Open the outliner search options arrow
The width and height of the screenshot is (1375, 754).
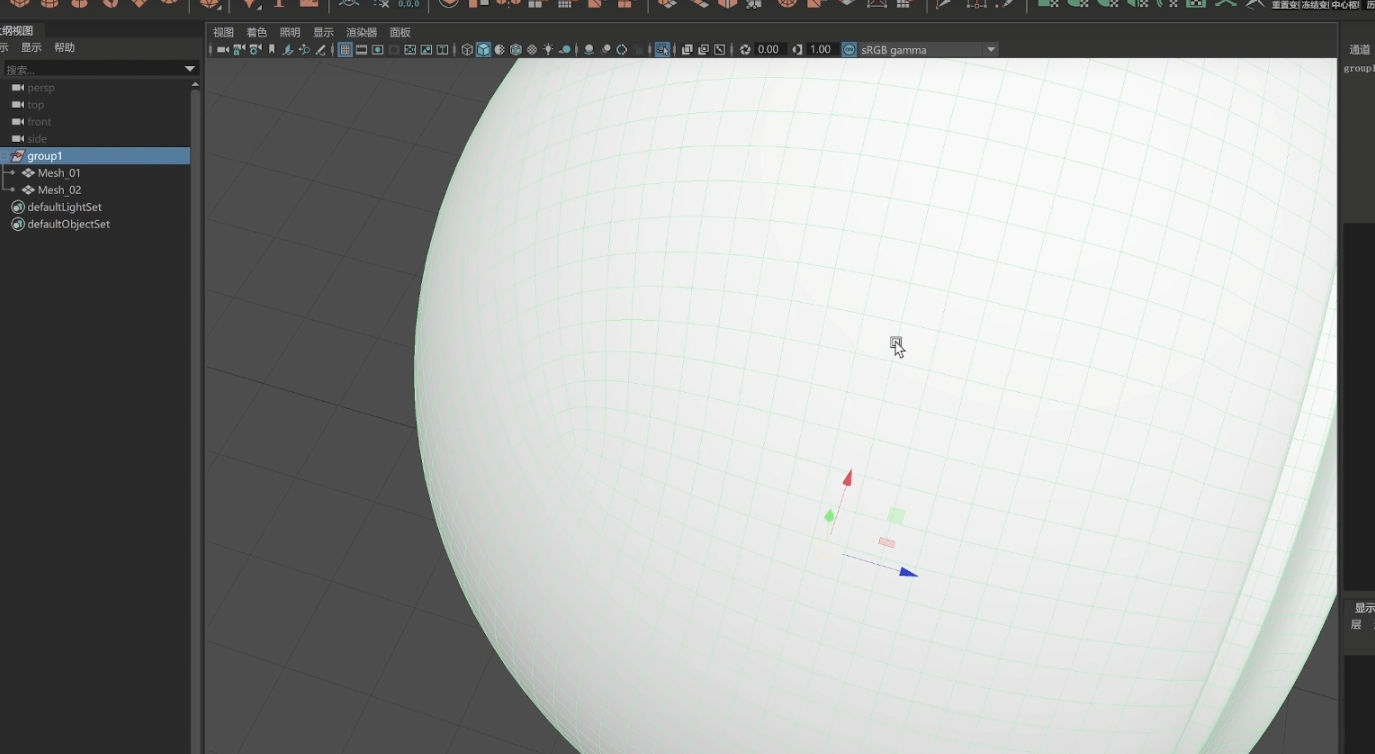[190, 69]
